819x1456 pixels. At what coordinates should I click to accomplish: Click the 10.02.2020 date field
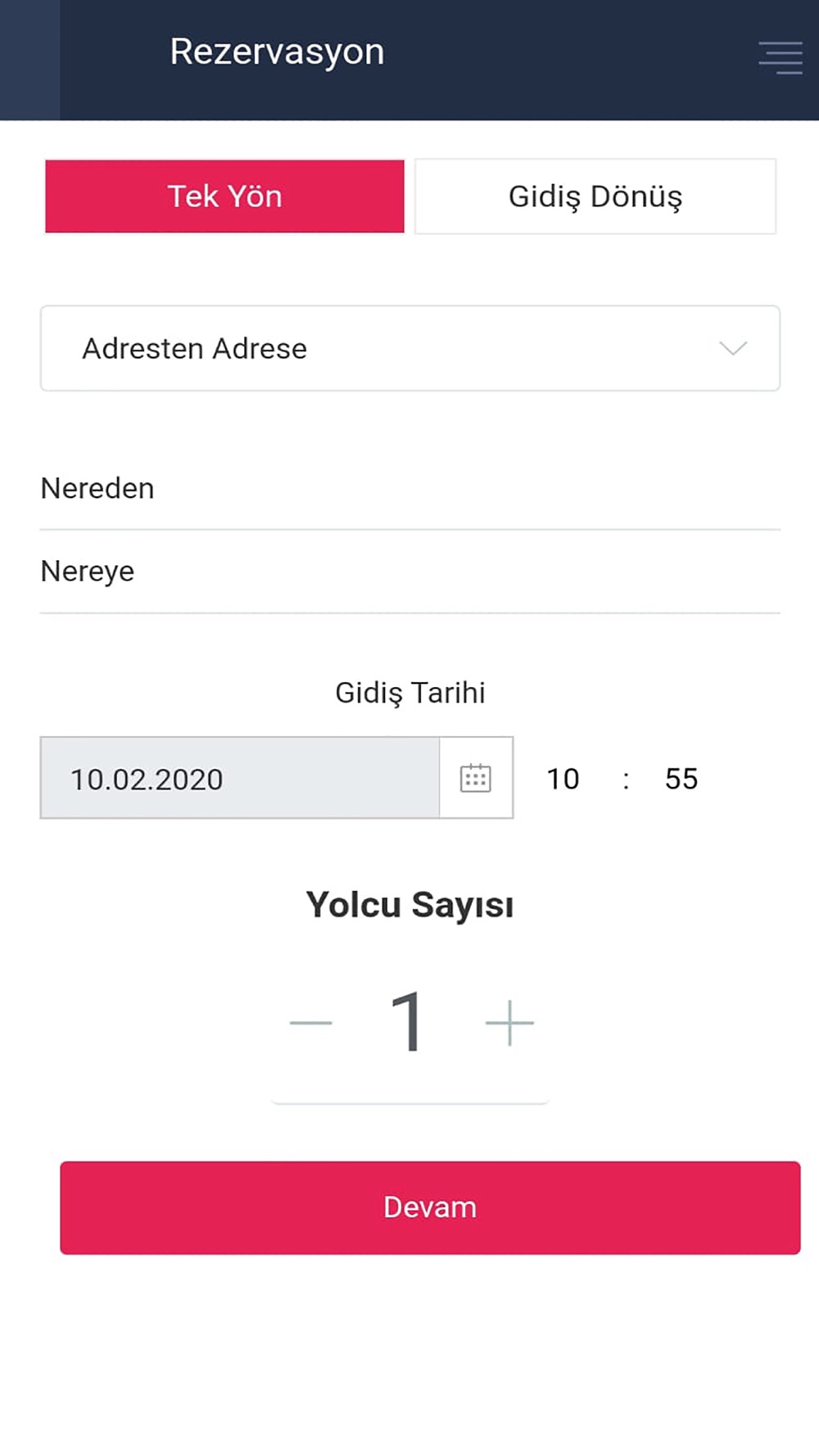(240, 778)
